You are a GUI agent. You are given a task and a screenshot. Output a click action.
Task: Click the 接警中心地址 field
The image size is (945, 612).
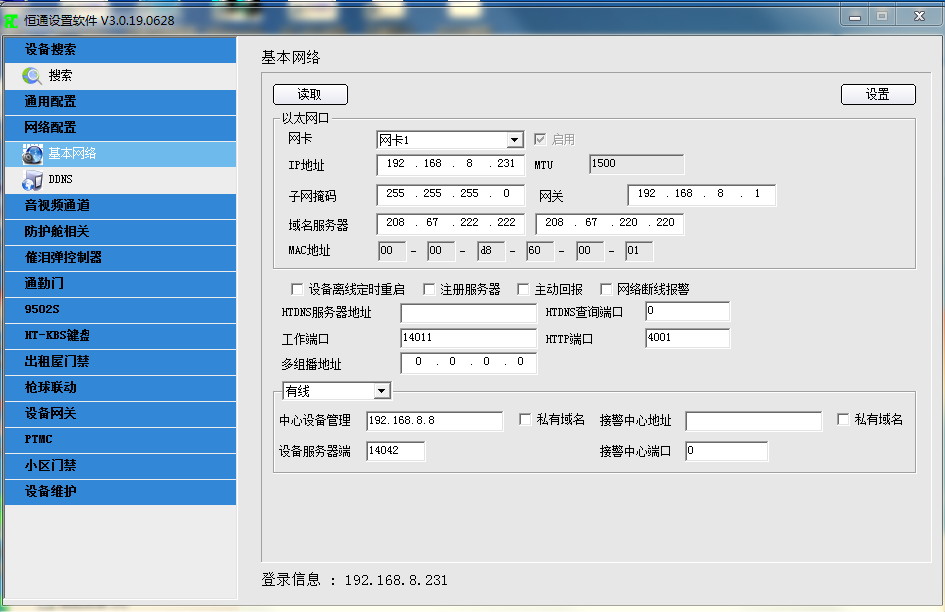(753, 421)
